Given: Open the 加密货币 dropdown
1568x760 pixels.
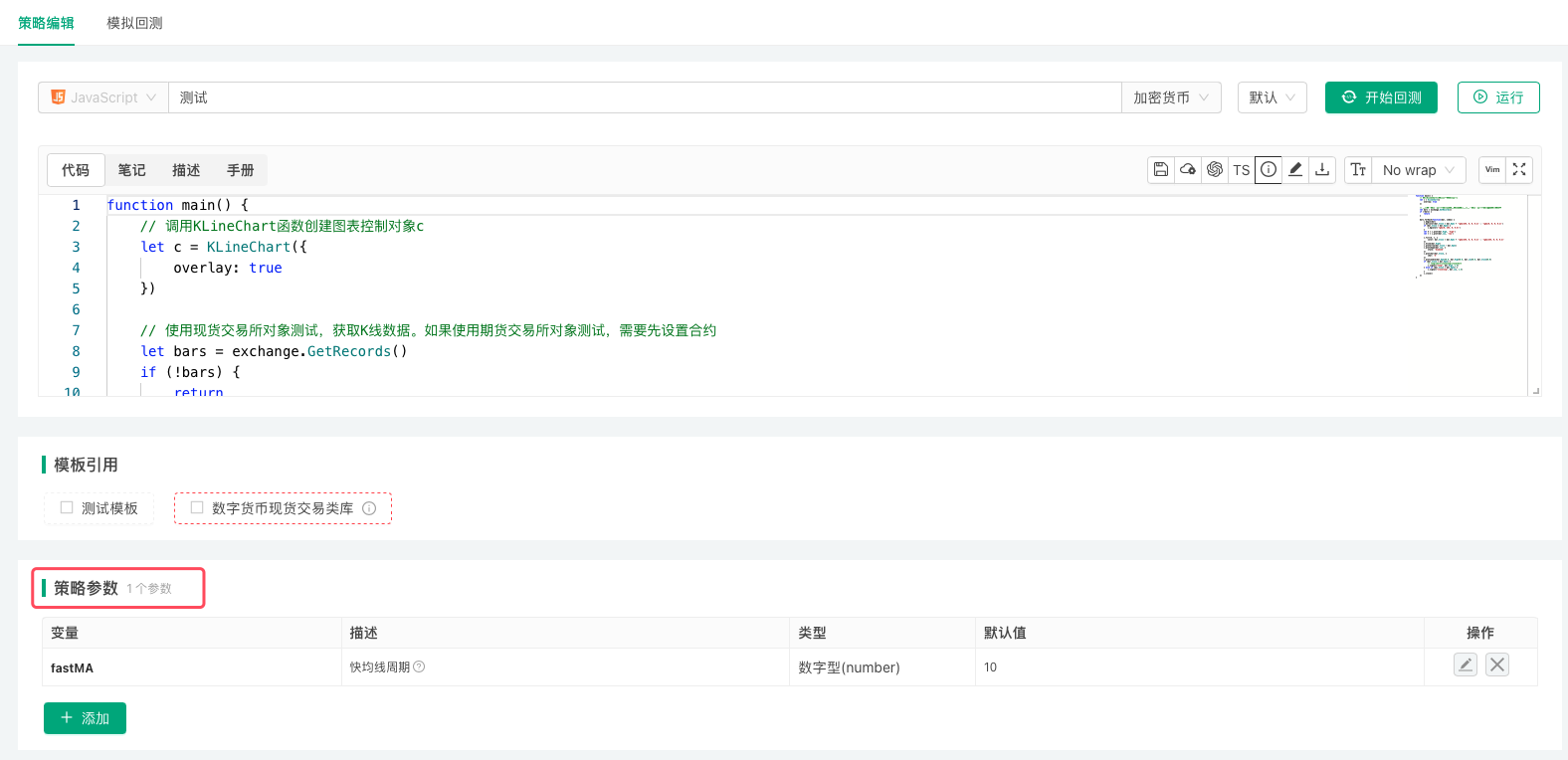Looking at the screenshot, I should pos(1171,97).
